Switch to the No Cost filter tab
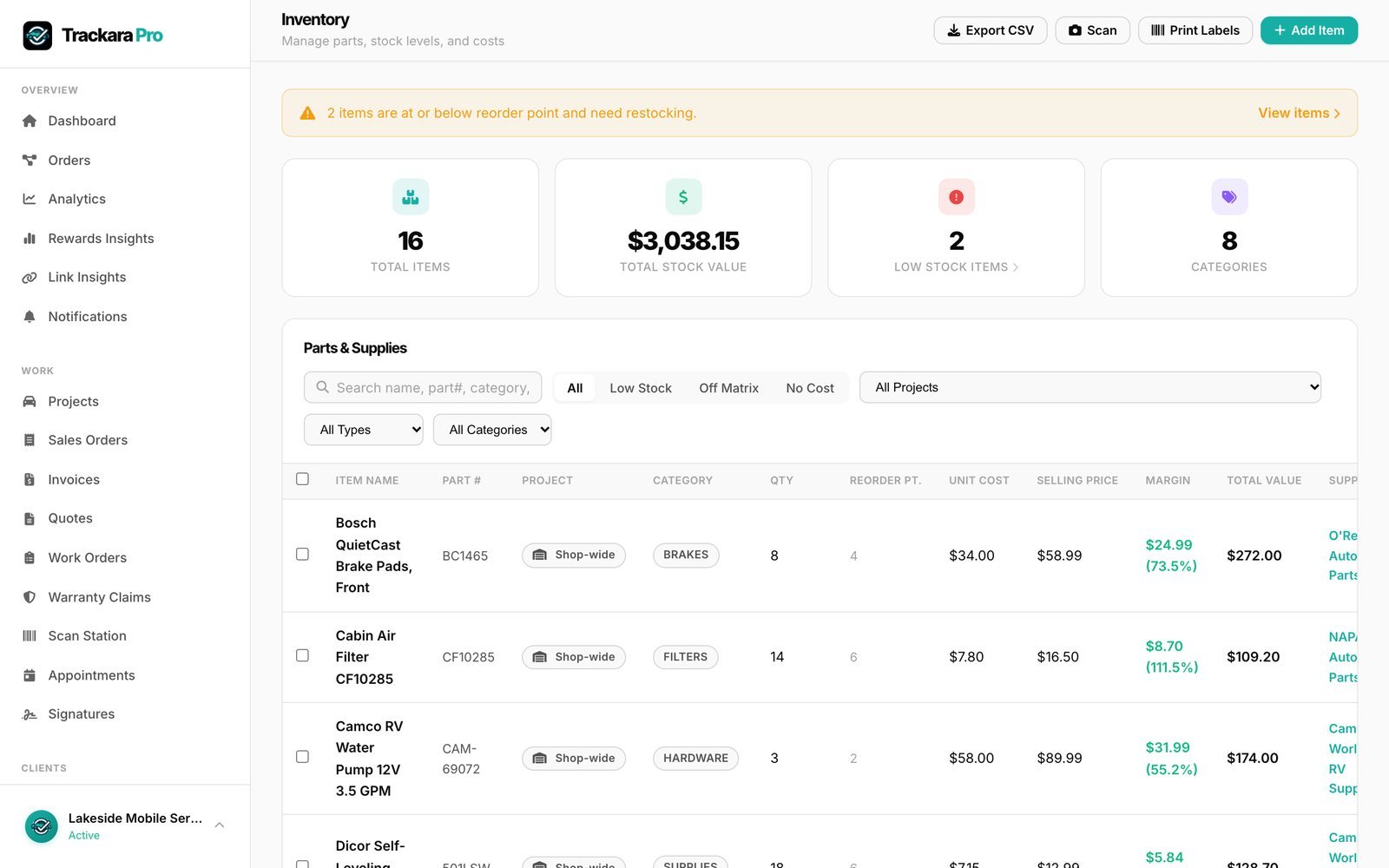The height and width of the screenshot is (868, 1389). (810, 388)
